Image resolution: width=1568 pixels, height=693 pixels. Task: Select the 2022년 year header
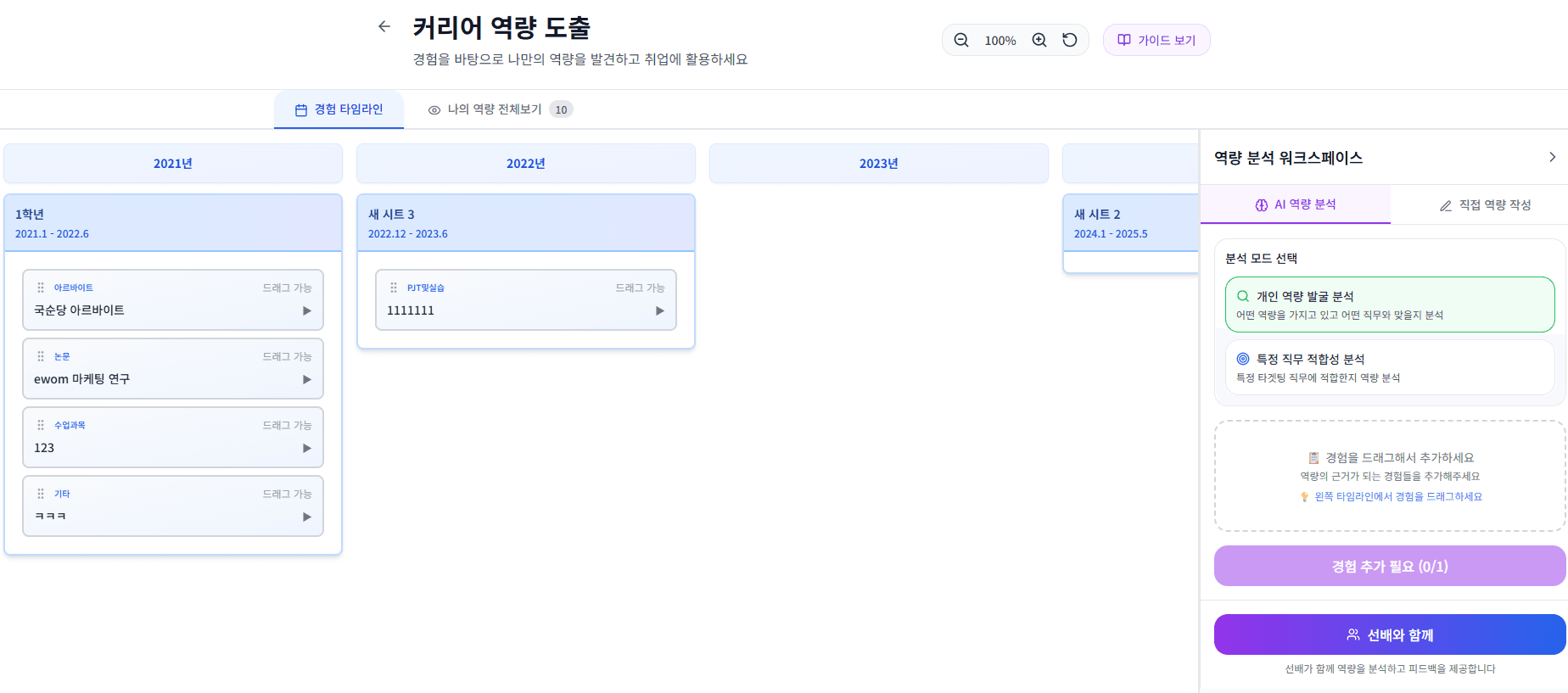pyautogui.click(x=526, y=163)
